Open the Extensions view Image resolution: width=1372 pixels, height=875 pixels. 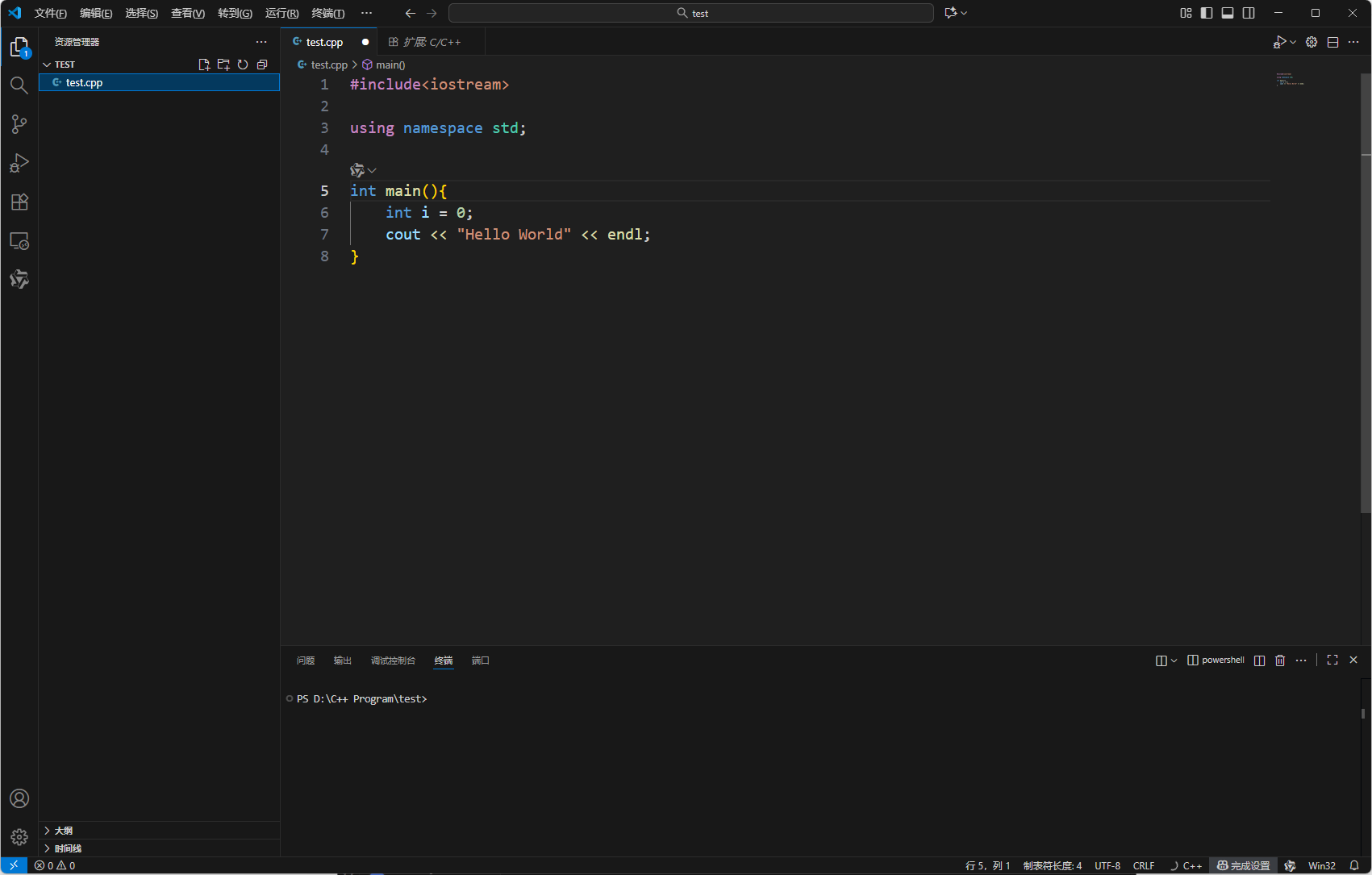pos(19,202)
